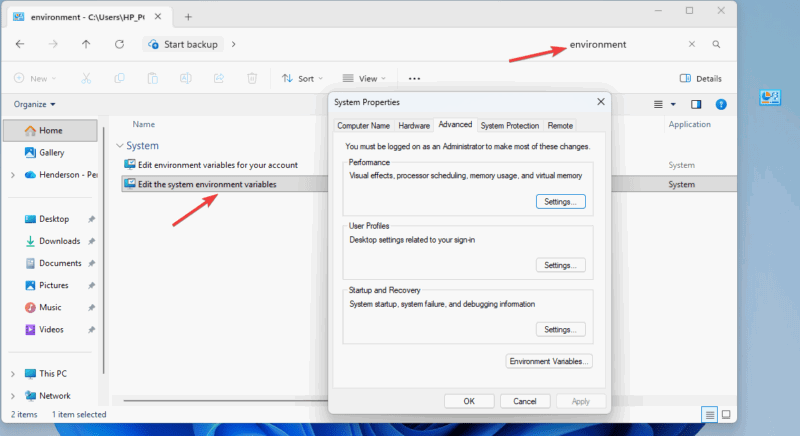The height and width of the screenshot is (436, 800).
Task: Toggle the preview pane icon
Action: tap(697, 104)
